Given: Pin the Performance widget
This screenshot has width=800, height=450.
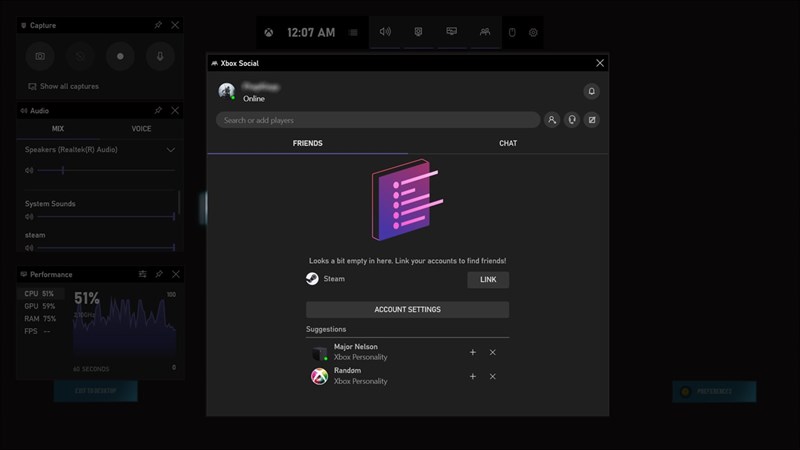Looking at the screenshot, I should (x=159, y=274).
